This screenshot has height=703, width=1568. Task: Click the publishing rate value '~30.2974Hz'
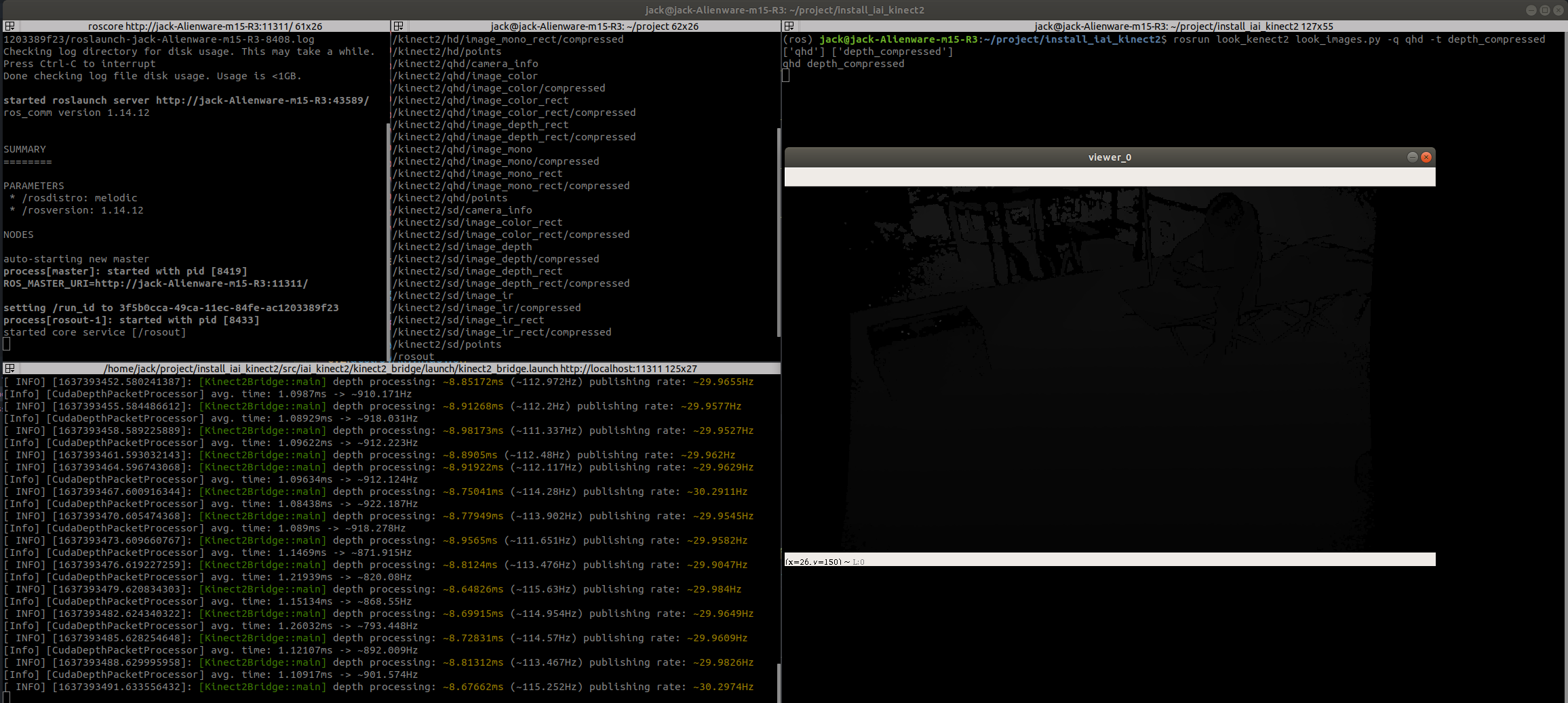point(724,687)
